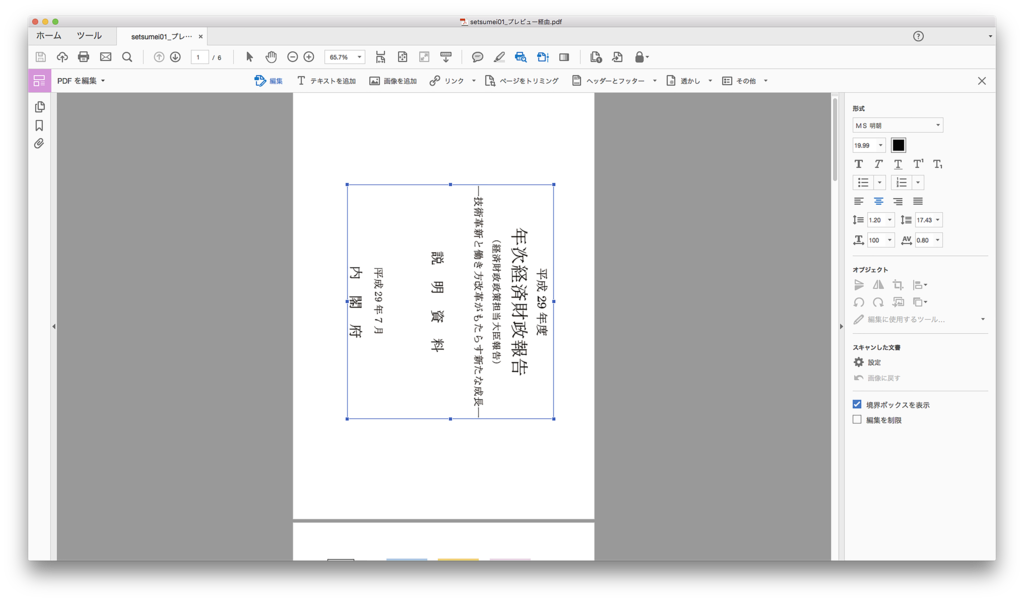
Task: Open the Print dialog icon
Action: point(83,57)
